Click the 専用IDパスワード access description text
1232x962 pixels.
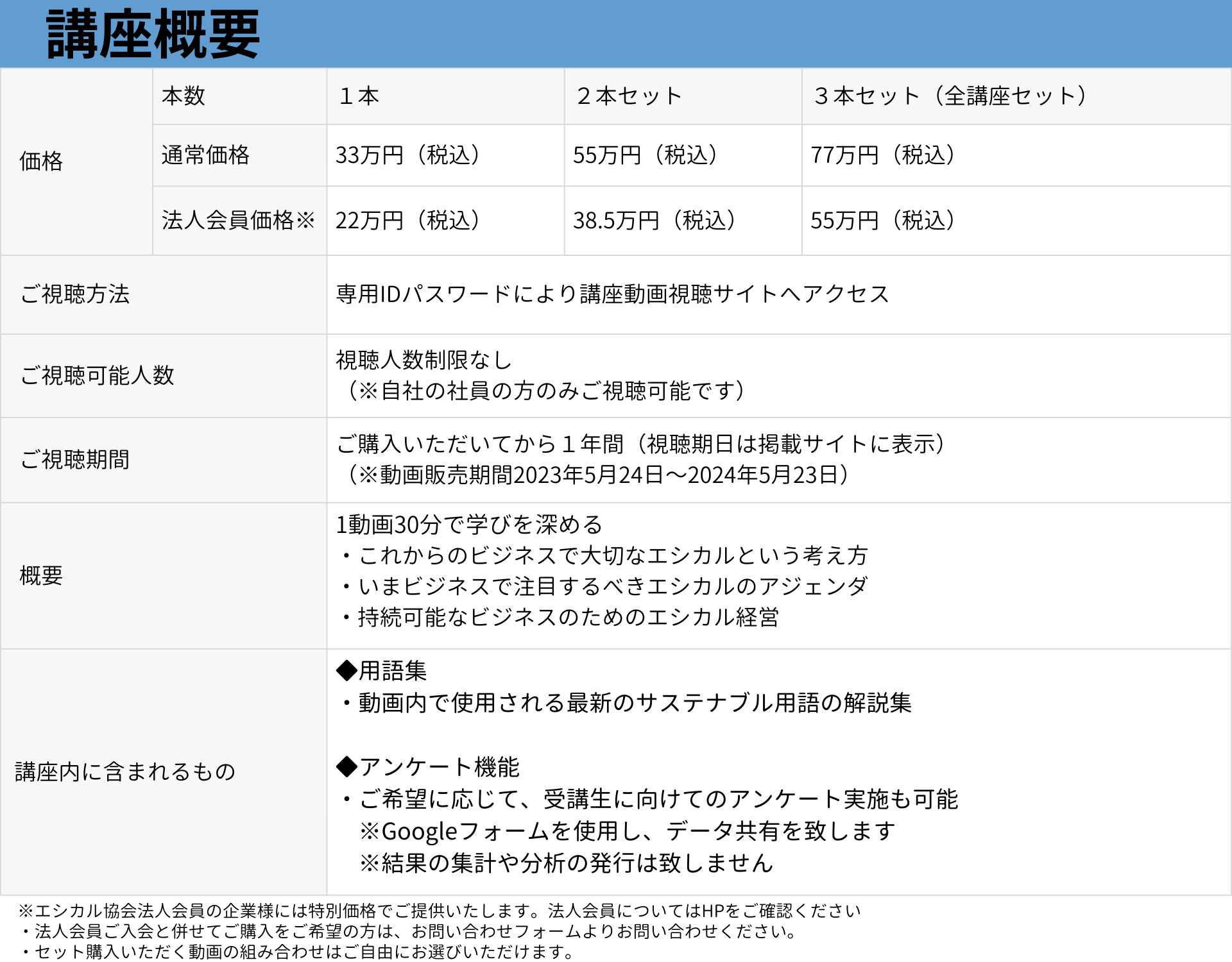point(612,294)
